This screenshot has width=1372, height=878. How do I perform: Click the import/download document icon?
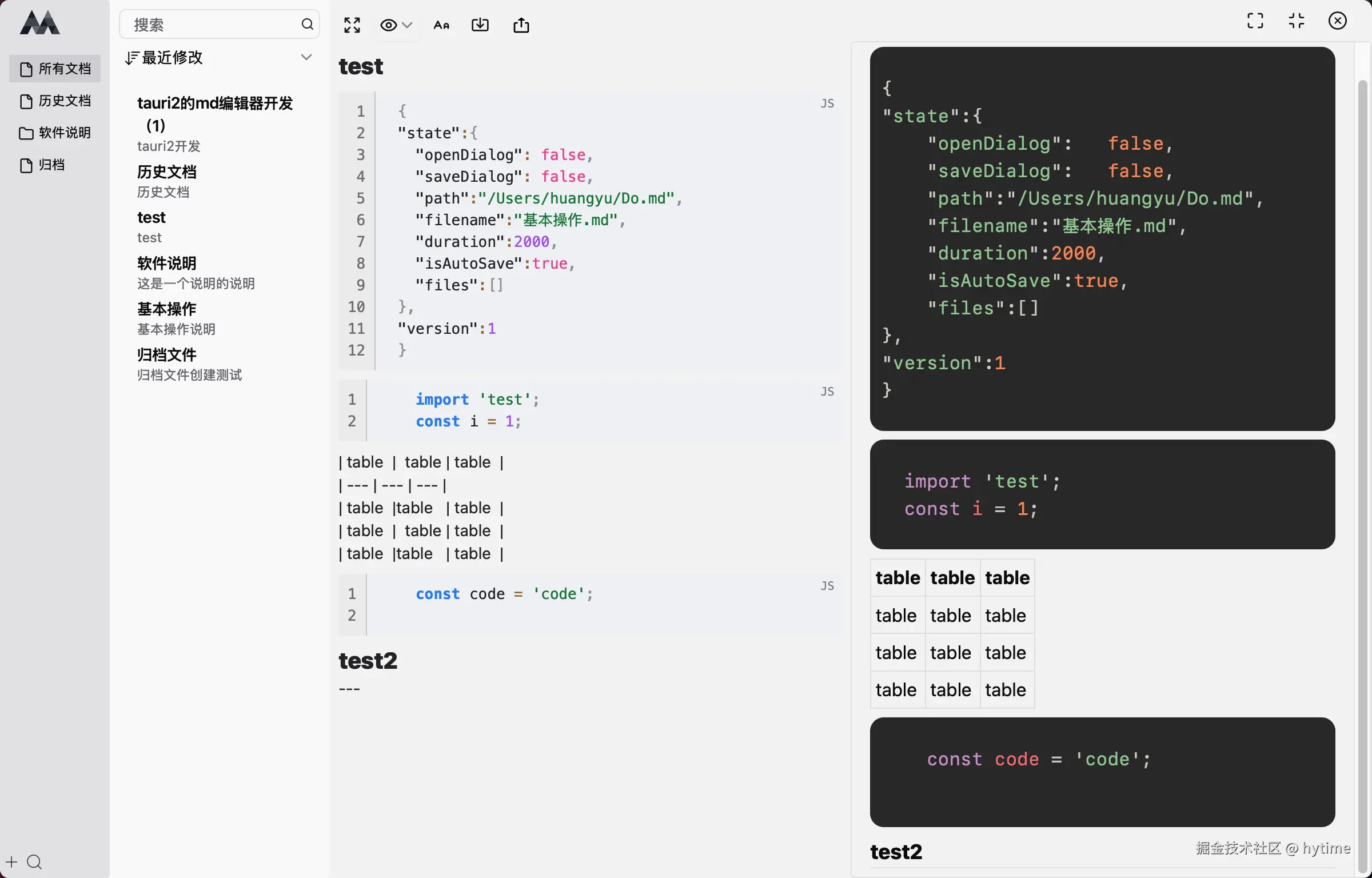tap(480, 25)
